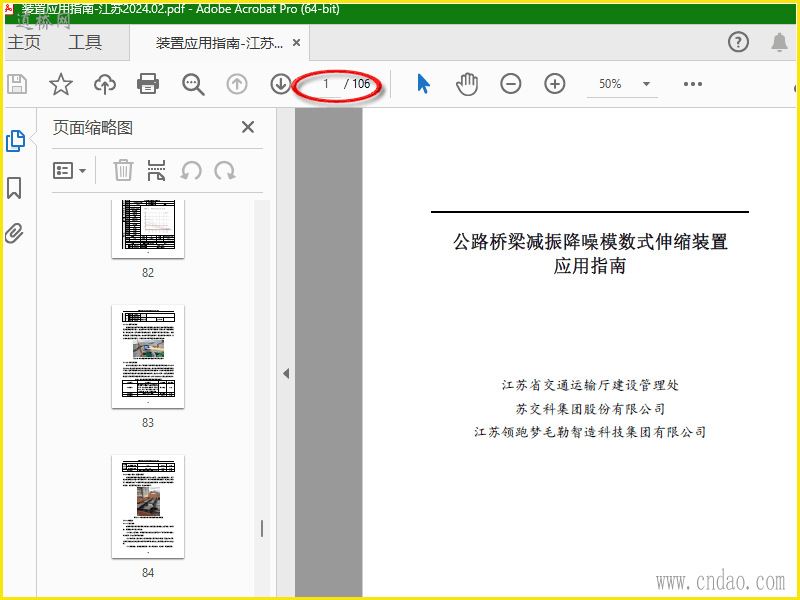Click the thumbnail panel scrollbar handle
This screenshot has width=800, height=600.
[262, 529]
